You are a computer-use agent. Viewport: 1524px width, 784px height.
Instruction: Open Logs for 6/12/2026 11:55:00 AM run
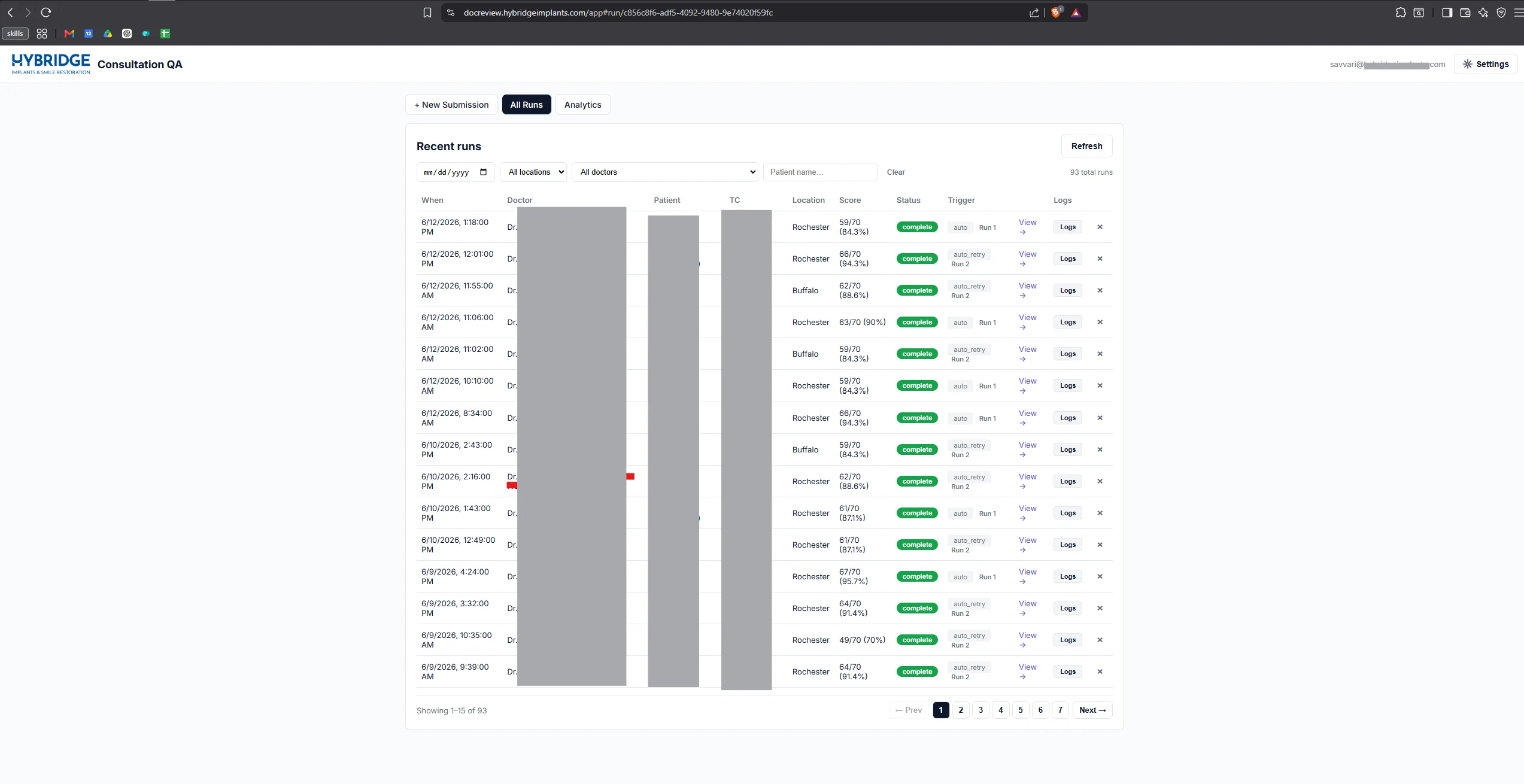click(x=1068, y=290)
